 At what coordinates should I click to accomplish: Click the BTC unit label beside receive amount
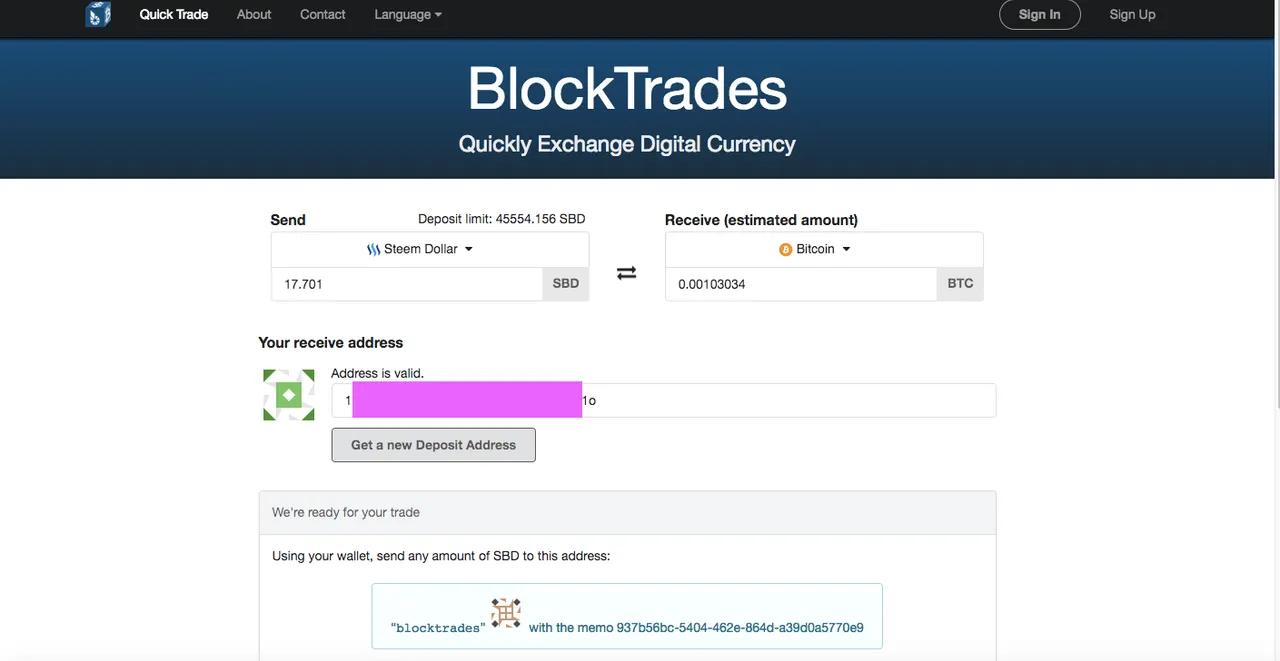(x=960, y=284)
